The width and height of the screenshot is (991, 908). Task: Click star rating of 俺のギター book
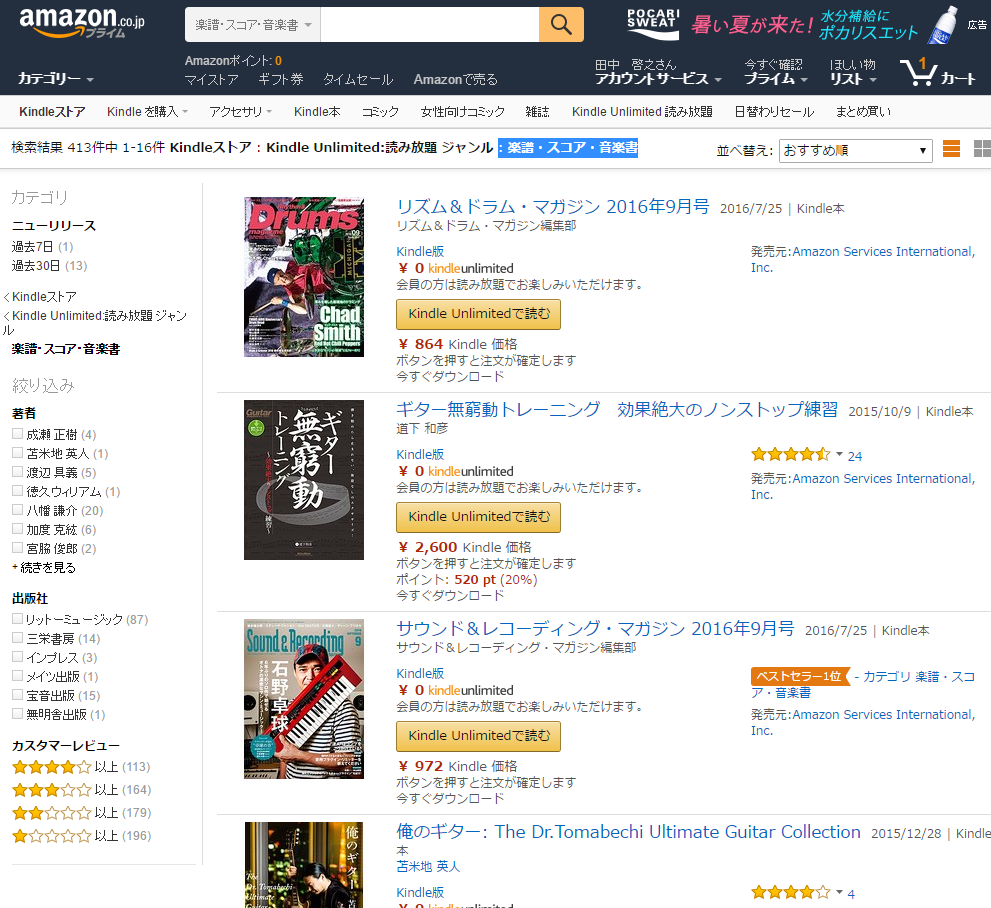(x=790, y=892)
